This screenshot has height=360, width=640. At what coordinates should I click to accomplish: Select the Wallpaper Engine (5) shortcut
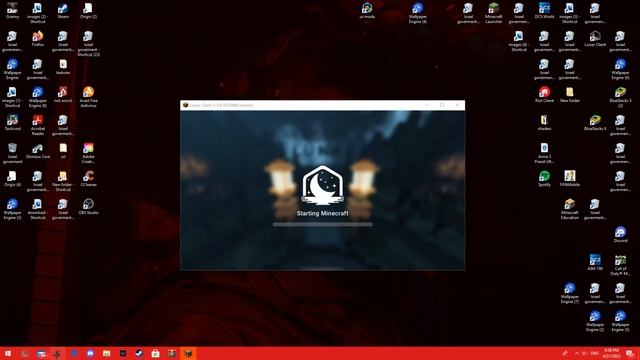[620, 320]
